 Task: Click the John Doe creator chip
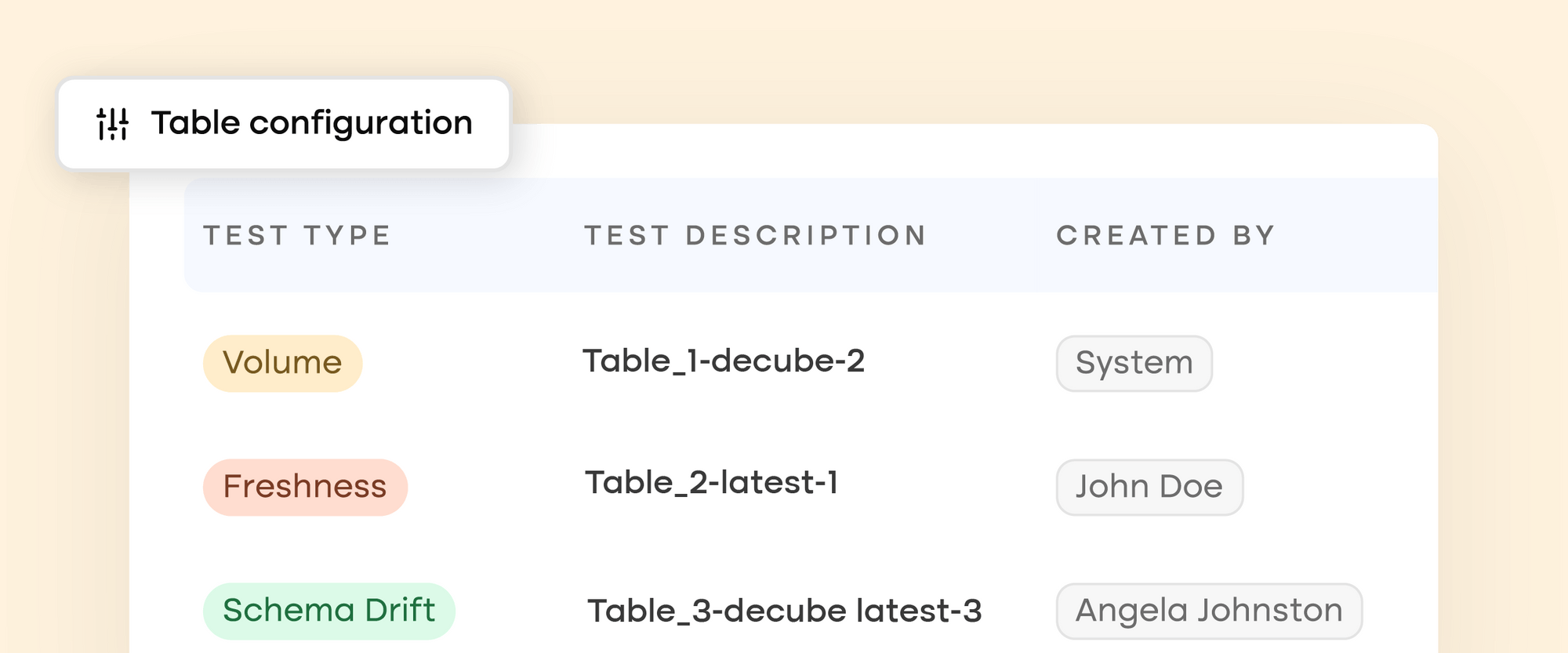[1149, 487]
